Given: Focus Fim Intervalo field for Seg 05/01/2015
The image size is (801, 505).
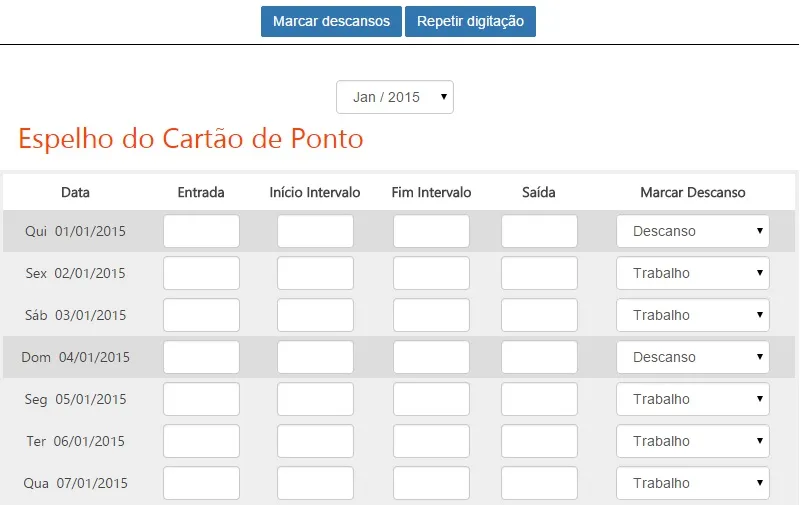Looking at the screenshot, I should click(431, 399).
